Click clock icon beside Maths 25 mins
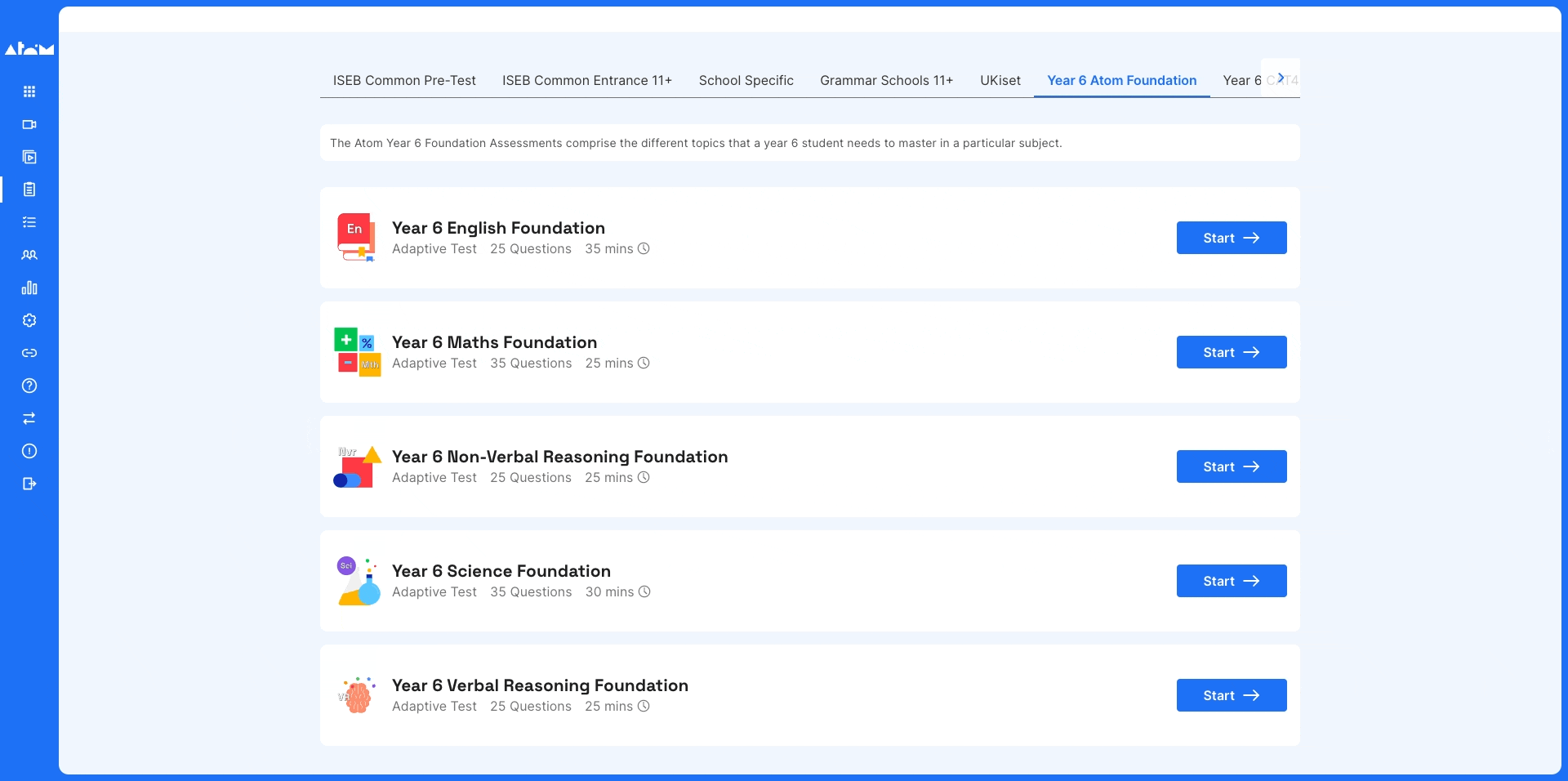This screenshot has height=781, width=1568. pyautogui.click(x=644, y=363)
